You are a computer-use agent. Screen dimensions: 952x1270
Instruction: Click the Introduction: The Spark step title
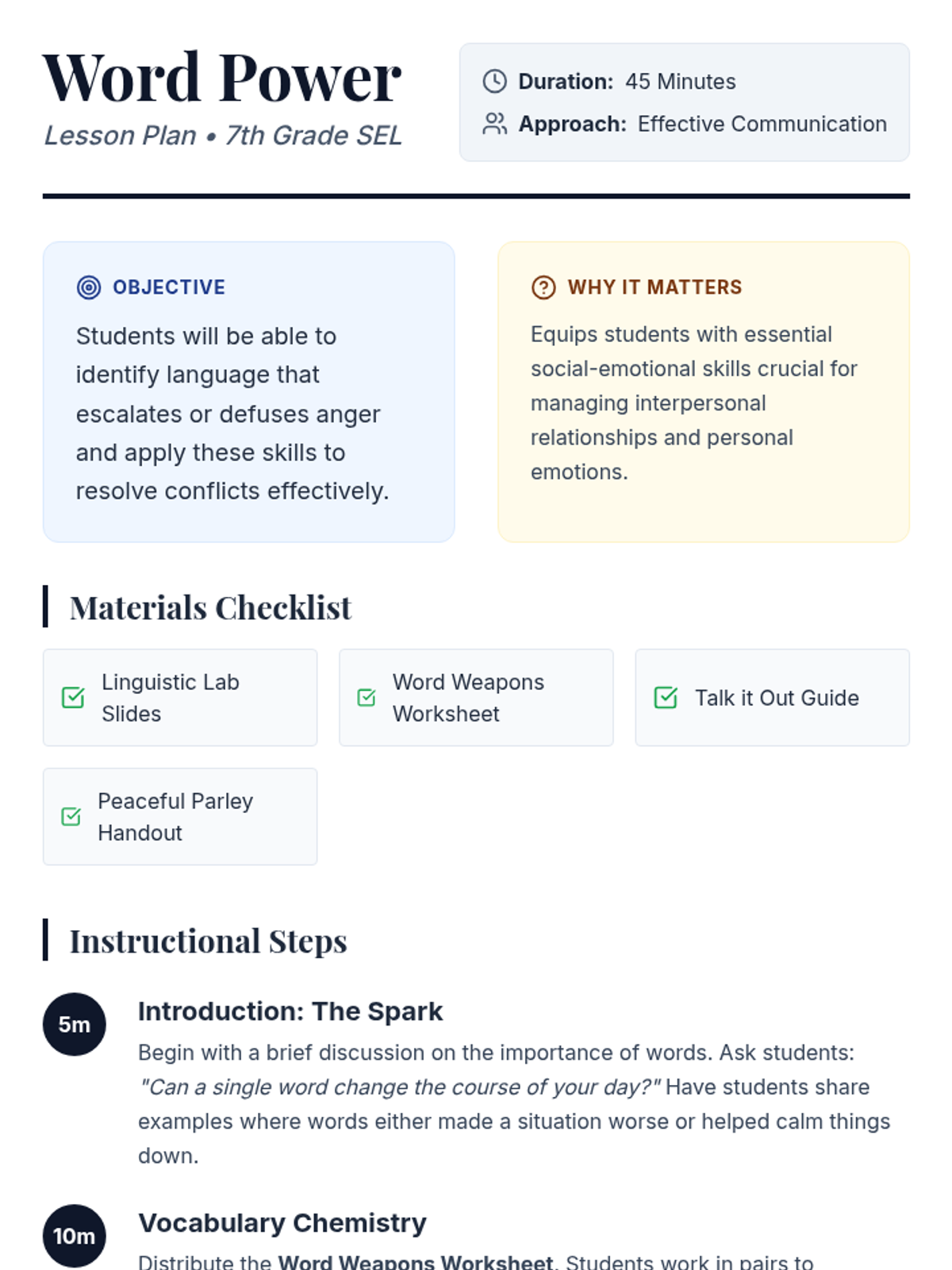[290, 1011]
